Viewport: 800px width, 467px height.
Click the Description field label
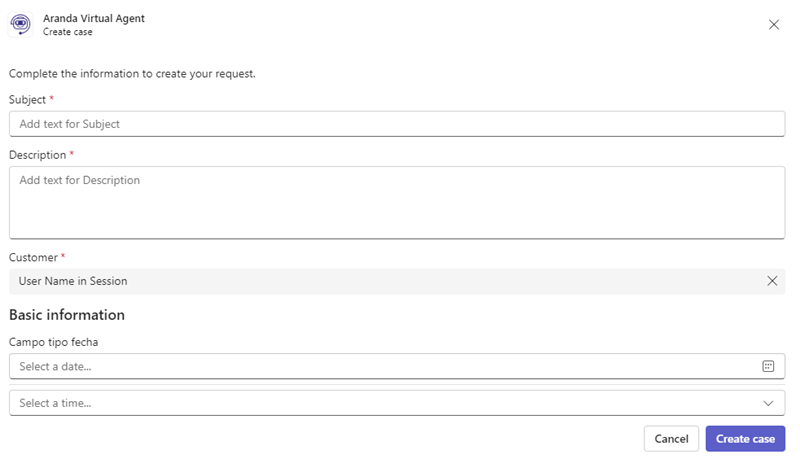click(x=38, y=155)
